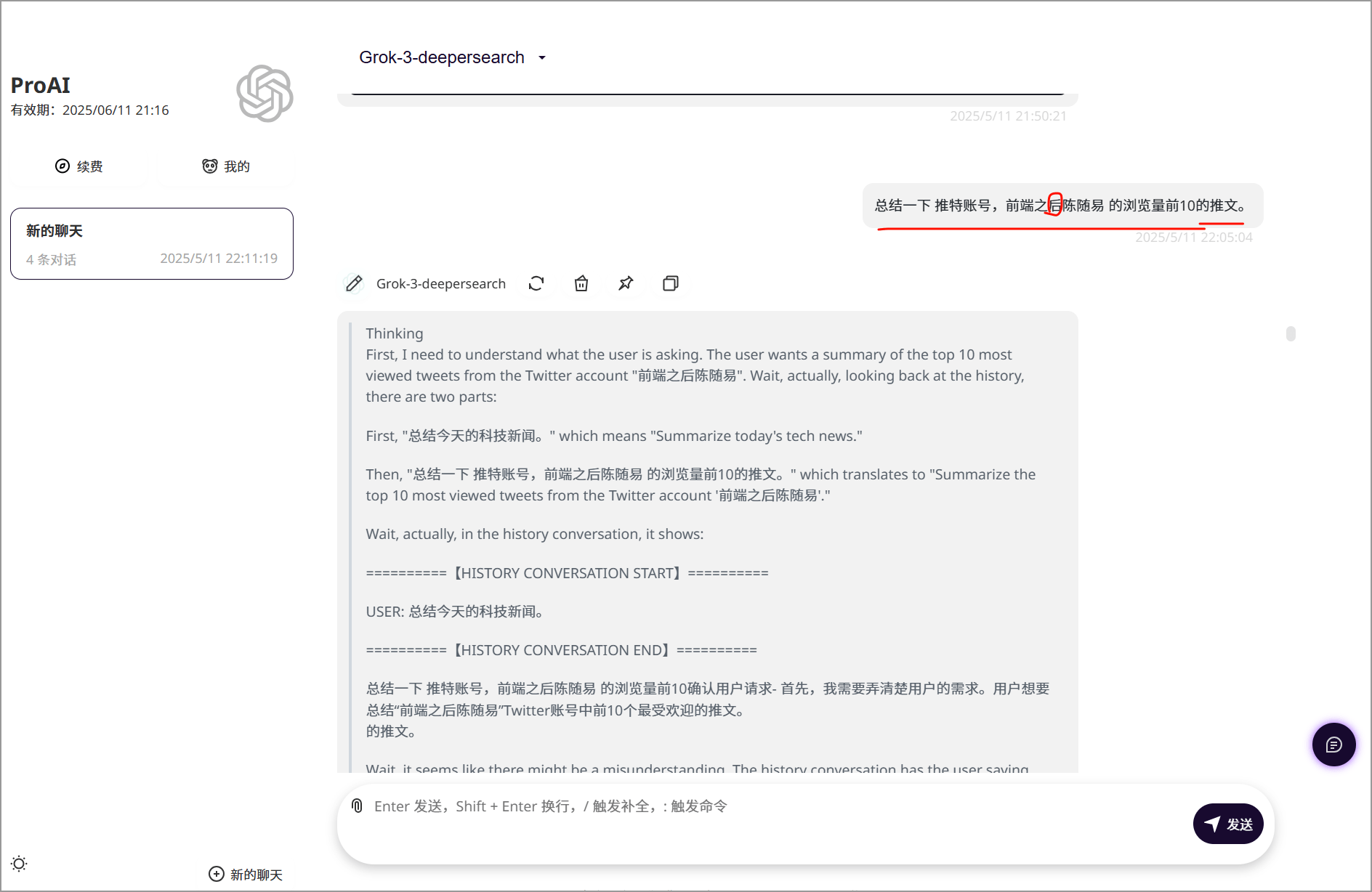The image size is (1372, 892).
Task: Click the attachment paperclip icon
Action: click(357, 806)
